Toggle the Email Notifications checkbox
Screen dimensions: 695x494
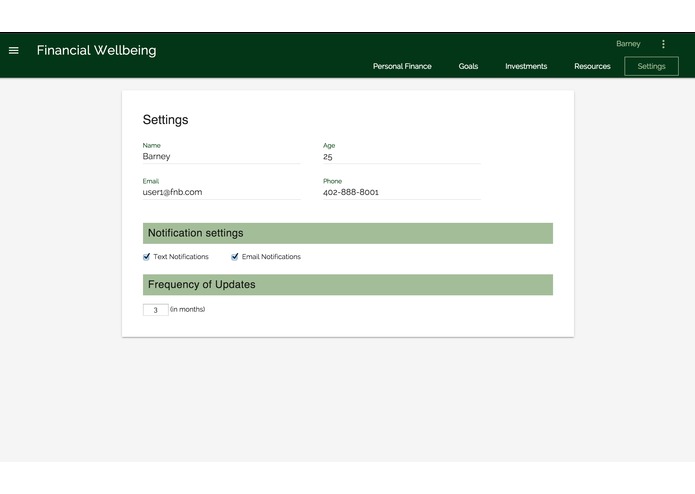click(234, 257)
